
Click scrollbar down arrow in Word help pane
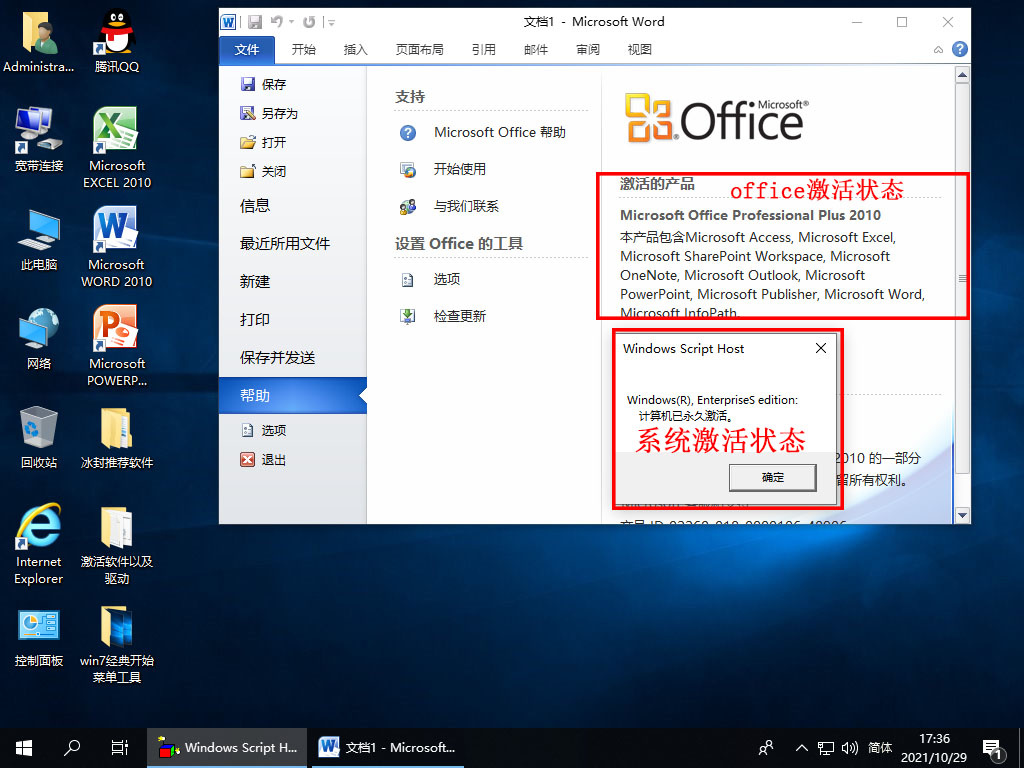click(x=962, y=515)
